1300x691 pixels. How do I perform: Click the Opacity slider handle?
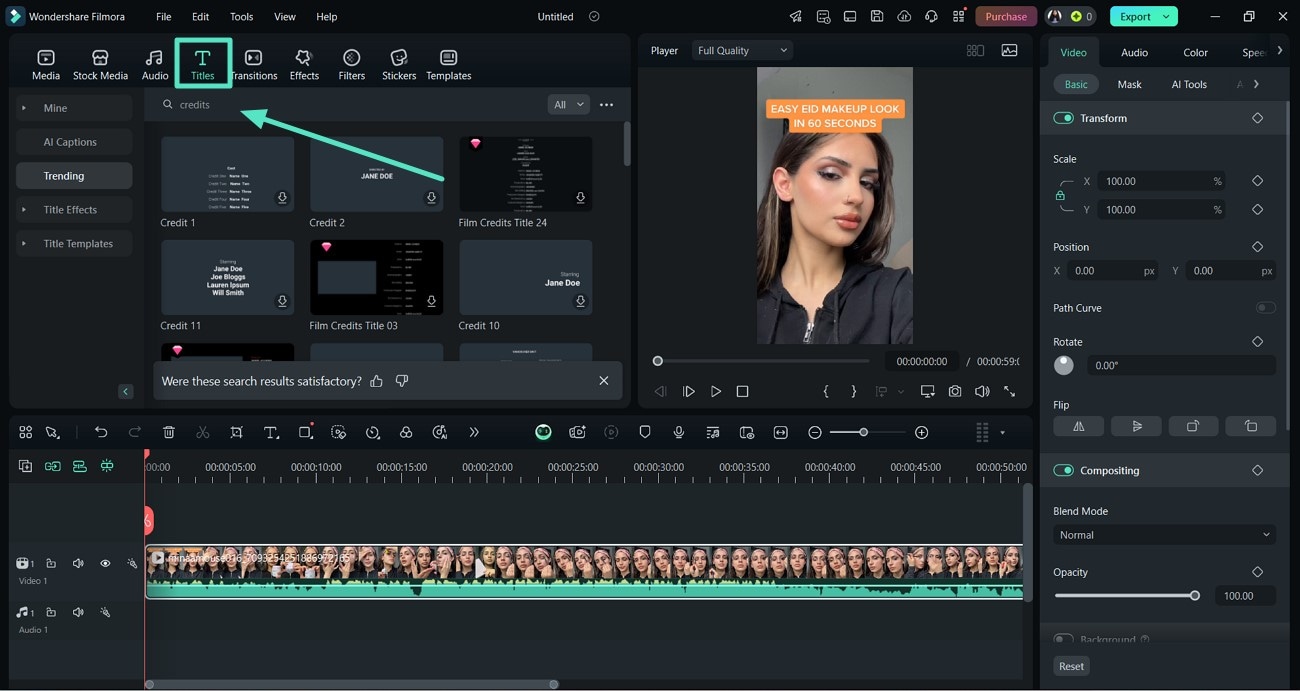1194,596
